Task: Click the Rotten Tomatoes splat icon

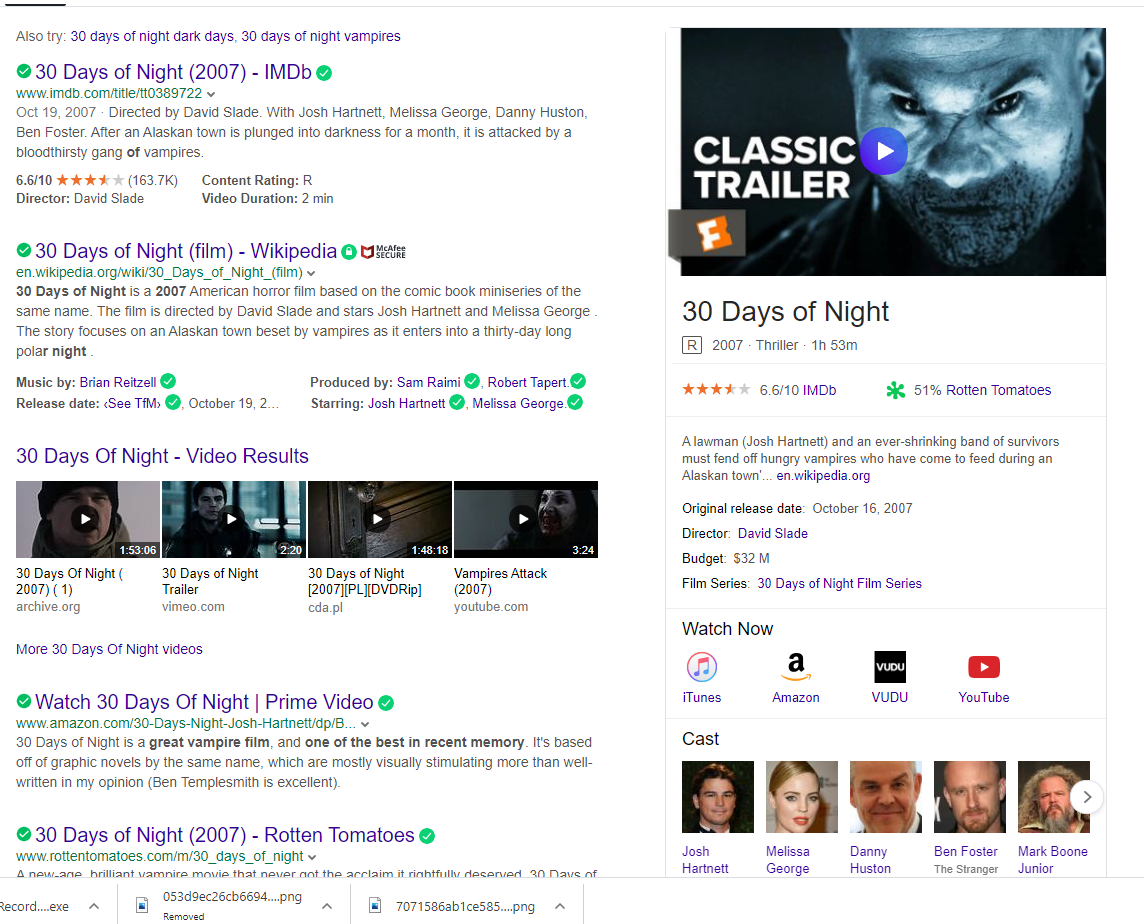Action: (x=895, y=390)
